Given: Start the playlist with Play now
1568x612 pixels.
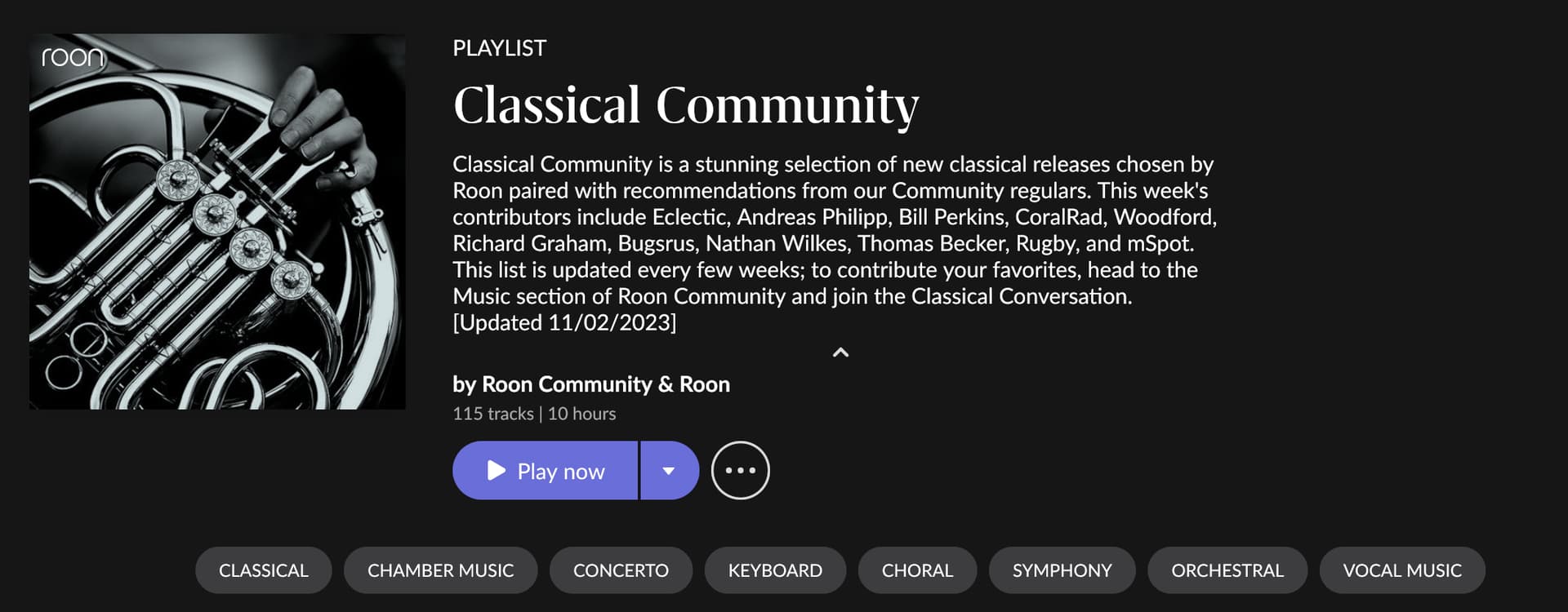Looking at the screenshot, I should (545, 471).
